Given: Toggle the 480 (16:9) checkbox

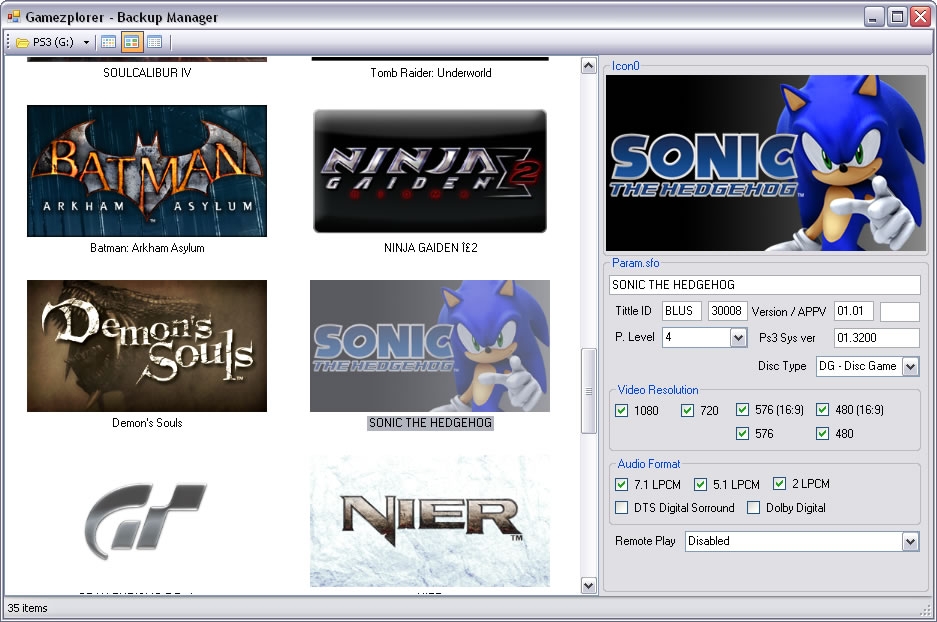Looking at the screenshot, I should (x=822, y=409).
